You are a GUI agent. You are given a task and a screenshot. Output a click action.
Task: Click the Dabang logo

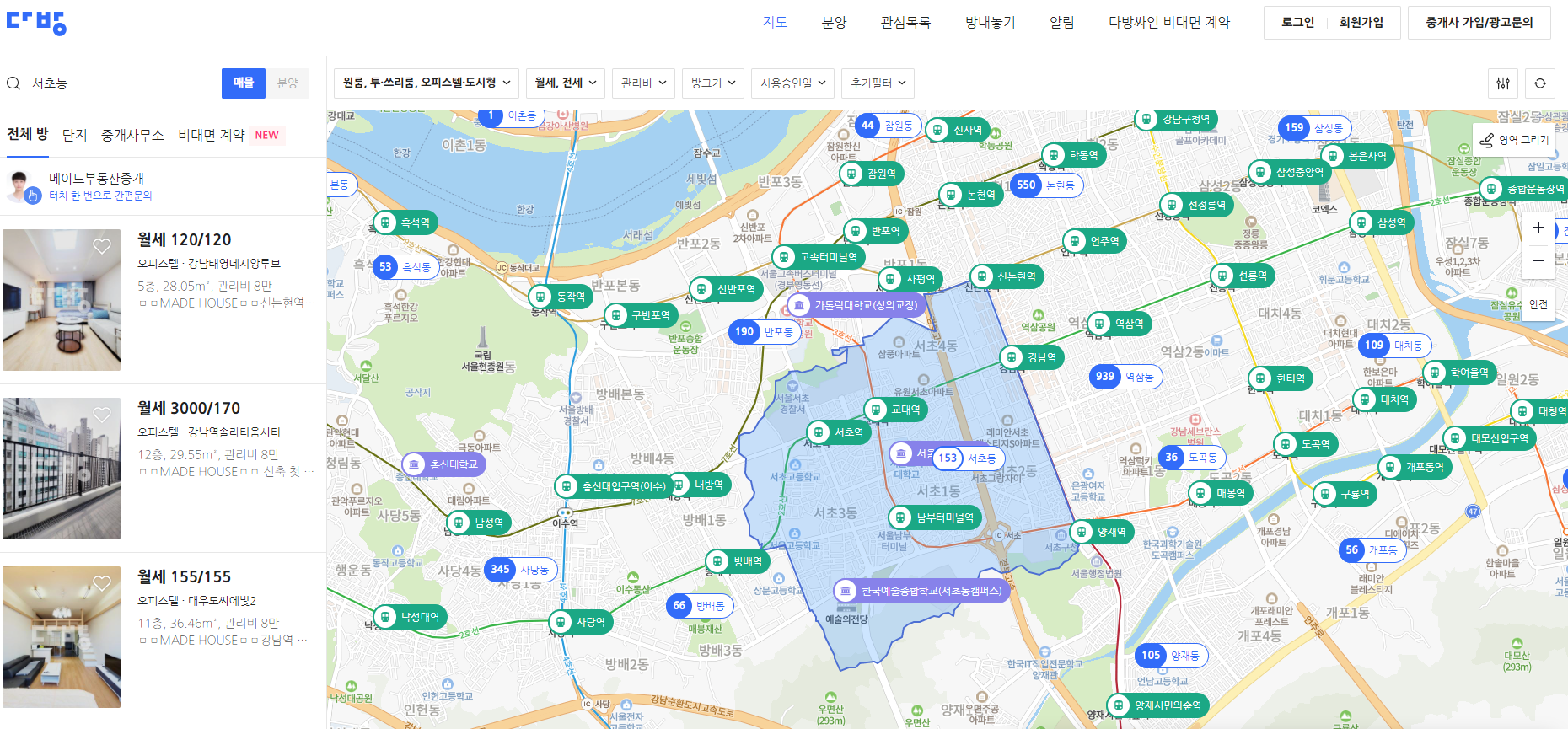36,23
